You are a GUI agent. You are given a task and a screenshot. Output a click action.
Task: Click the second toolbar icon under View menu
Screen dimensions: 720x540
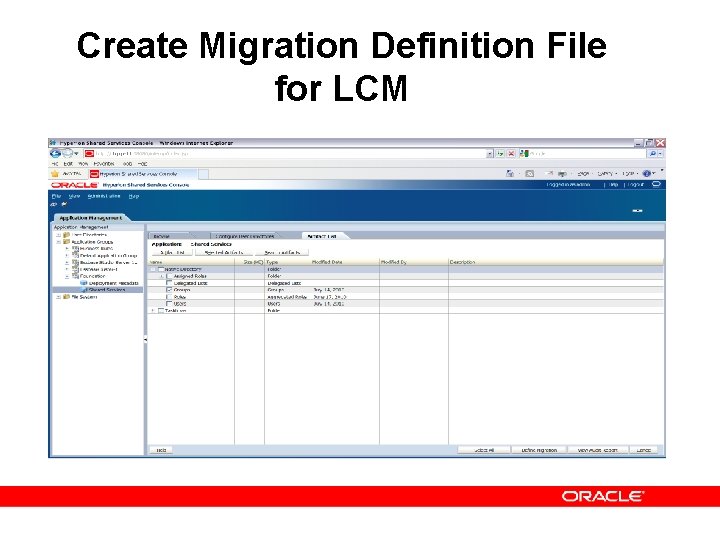point(64,204)
